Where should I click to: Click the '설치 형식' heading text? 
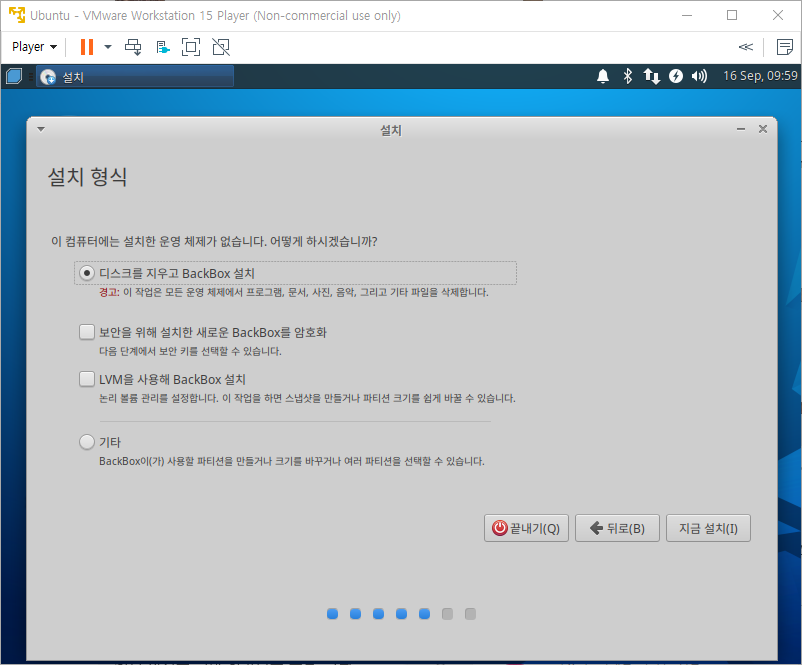[87, 177]
